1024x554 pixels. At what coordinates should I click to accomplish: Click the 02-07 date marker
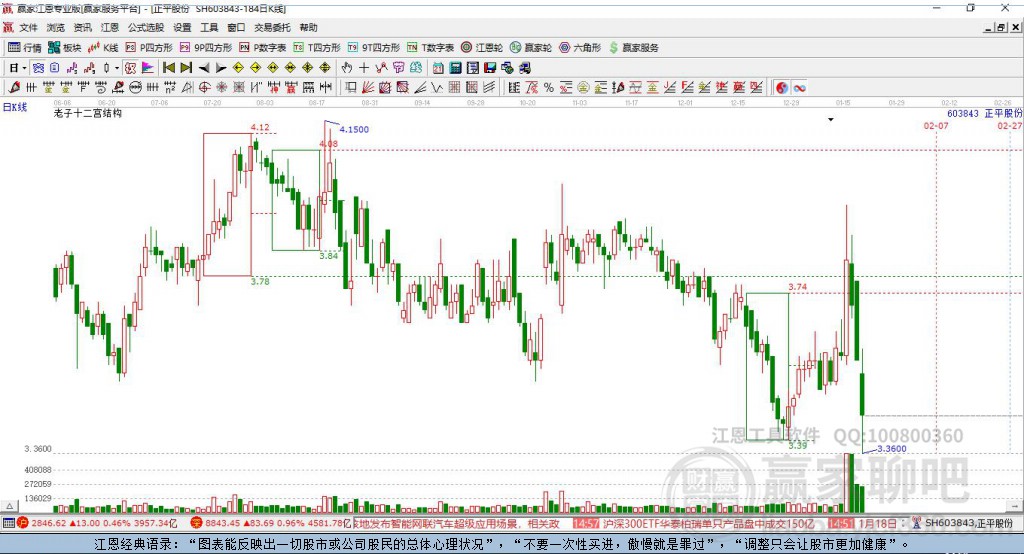pyautogui.click(x=936, y=125)
